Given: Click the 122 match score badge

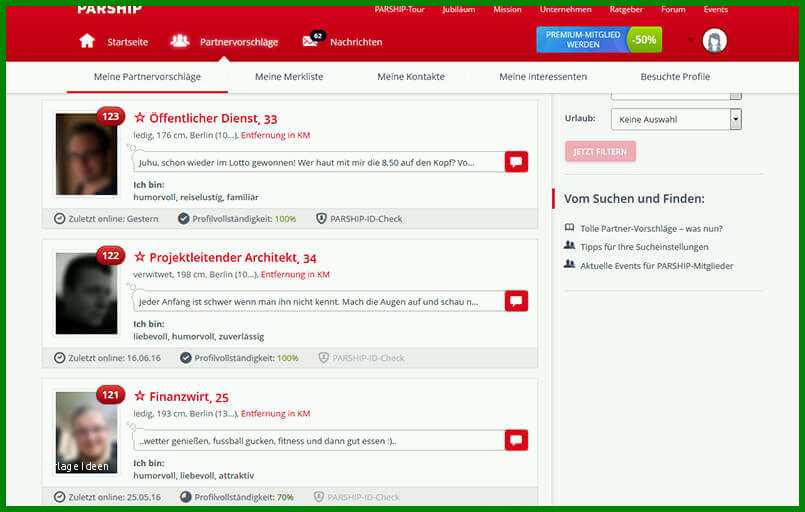Looking at the screenshot, I should tap(110, 256).
